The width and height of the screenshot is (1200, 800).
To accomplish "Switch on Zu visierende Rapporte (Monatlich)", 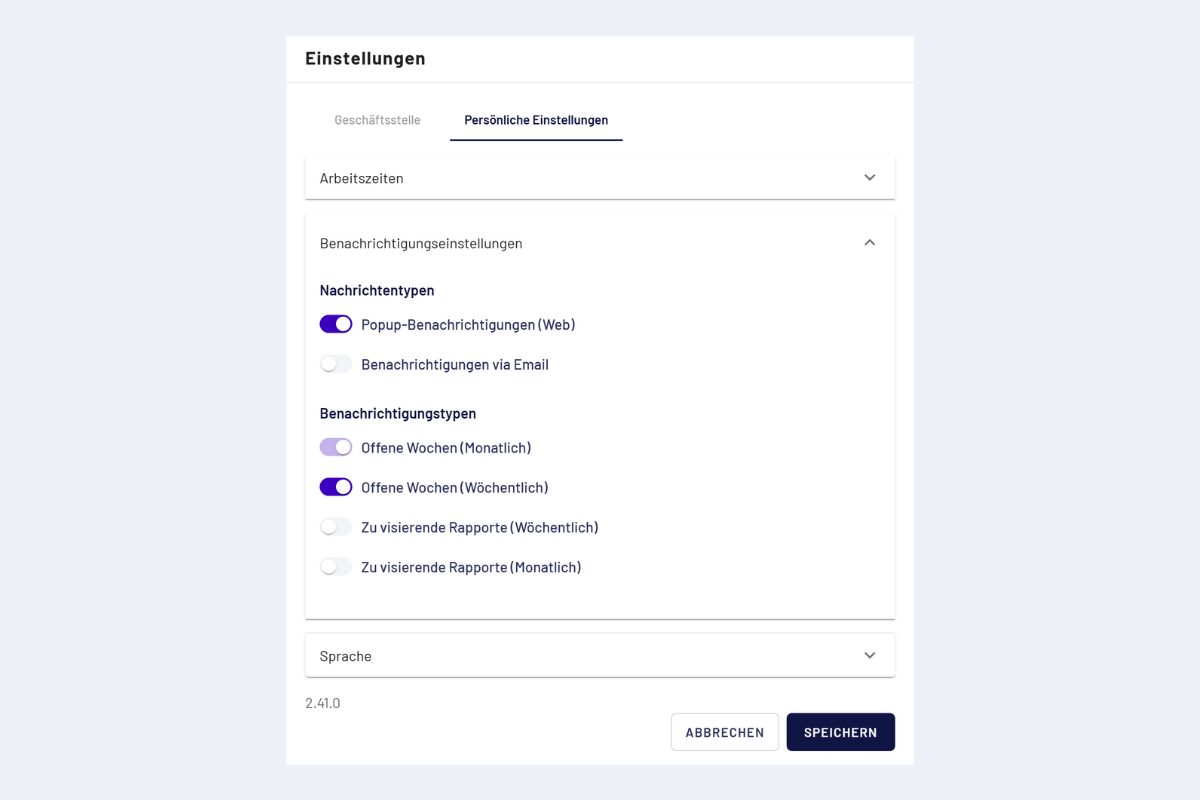I will [x=336, y=567].
